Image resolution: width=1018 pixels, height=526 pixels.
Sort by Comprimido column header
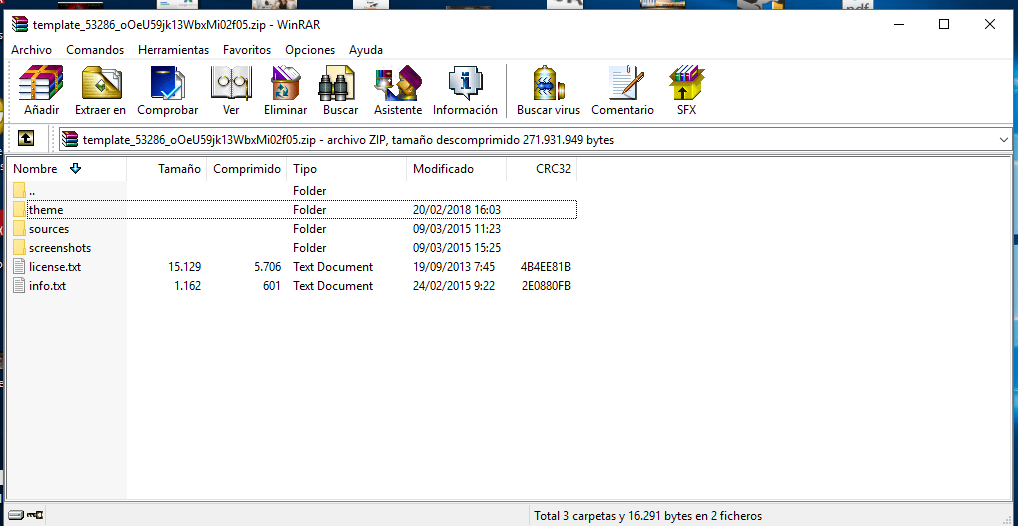[x=247, y=169]
